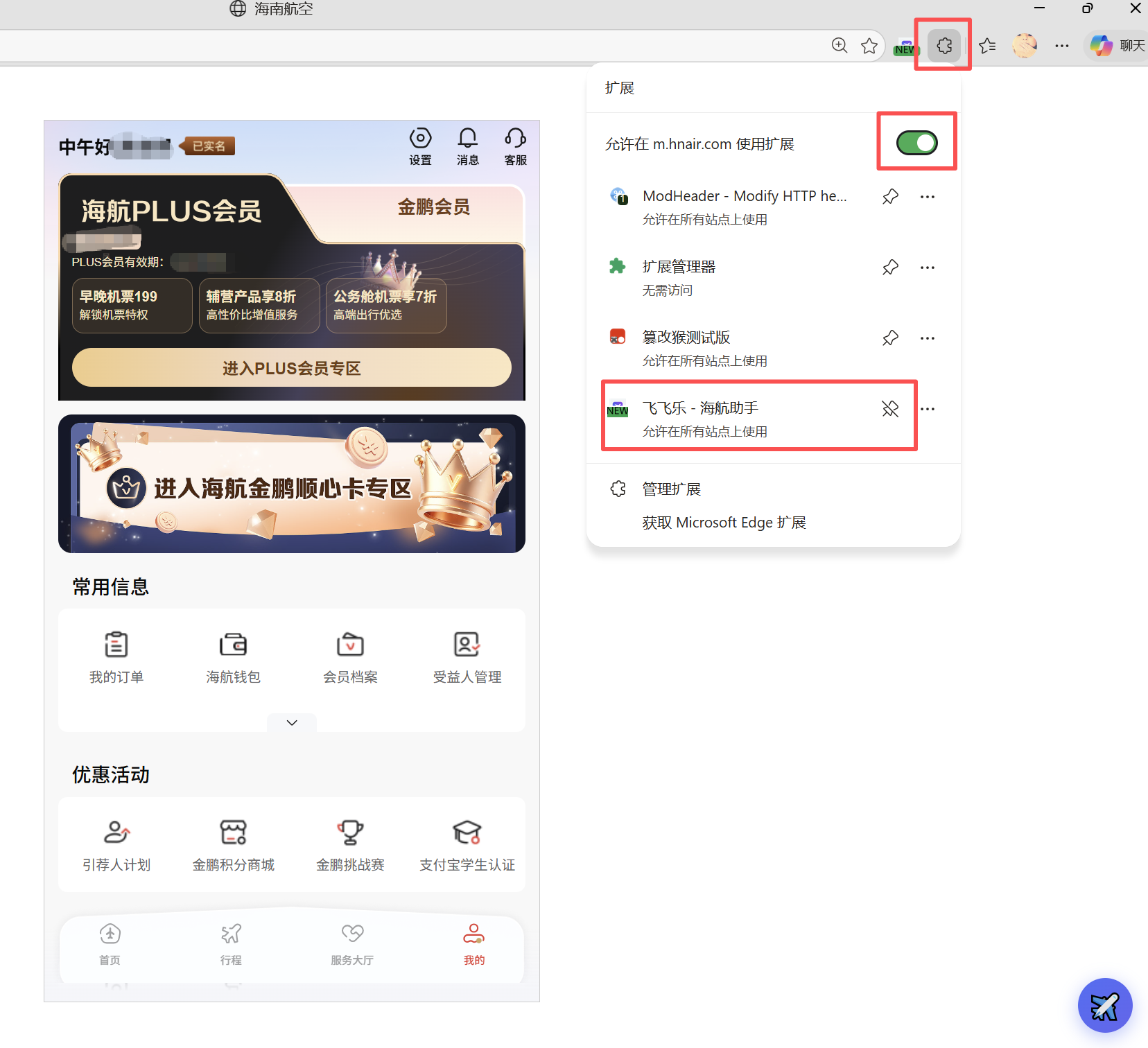
Task: Open more options for 飞飞乐 - 海航助手
Action: click(928, 409)
